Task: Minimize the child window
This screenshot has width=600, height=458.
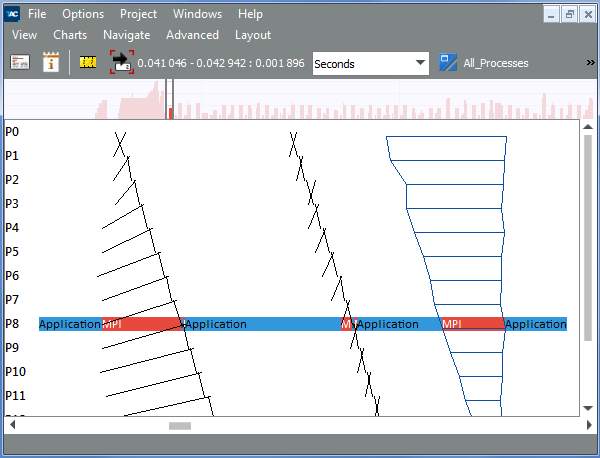Action: pos(551,15)
